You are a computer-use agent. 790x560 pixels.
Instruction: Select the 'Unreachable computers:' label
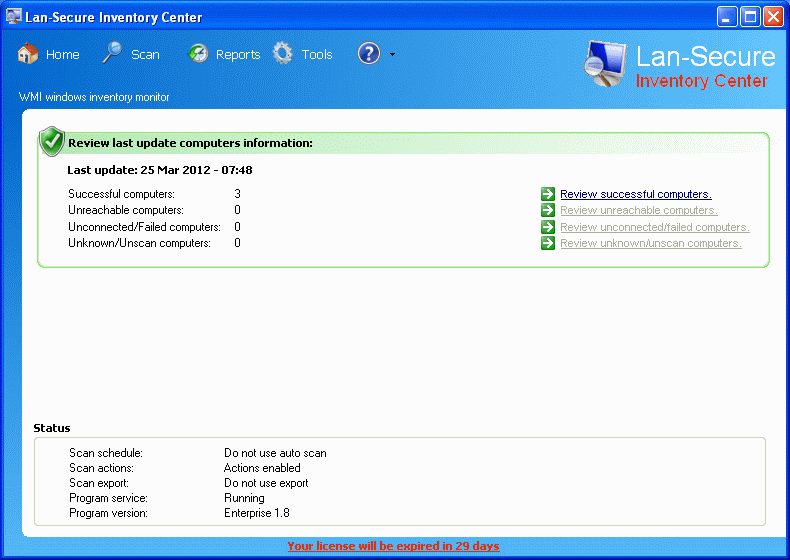pos(126,210)
